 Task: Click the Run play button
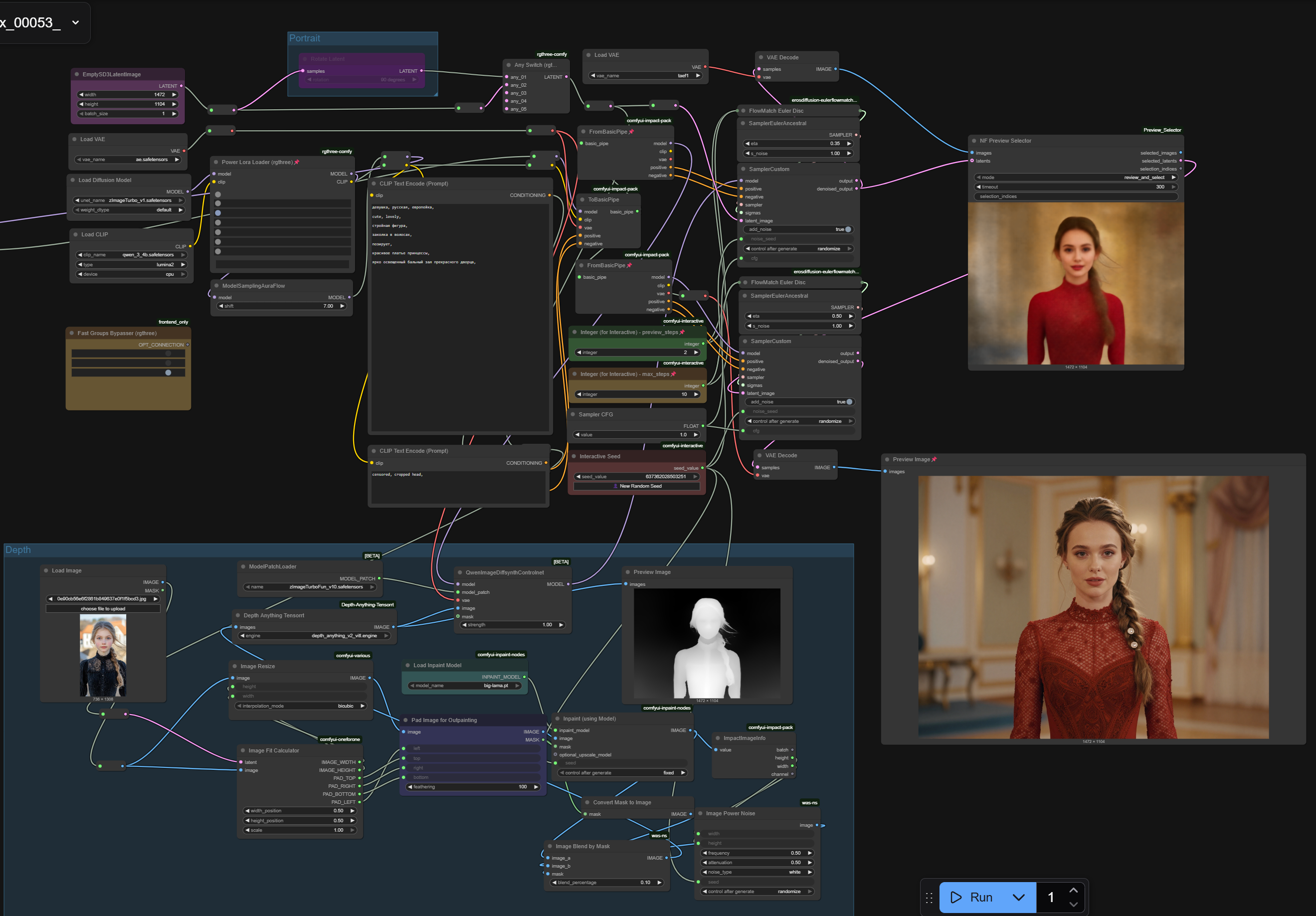click(973, 897)
